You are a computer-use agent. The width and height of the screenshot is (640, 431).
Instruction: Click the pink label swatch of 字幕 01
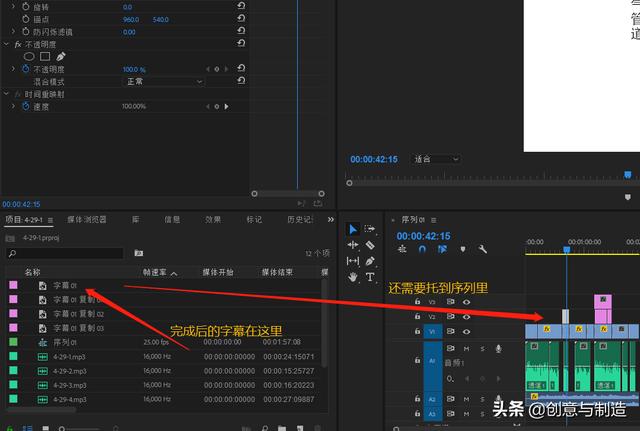[x=13, y=285]
